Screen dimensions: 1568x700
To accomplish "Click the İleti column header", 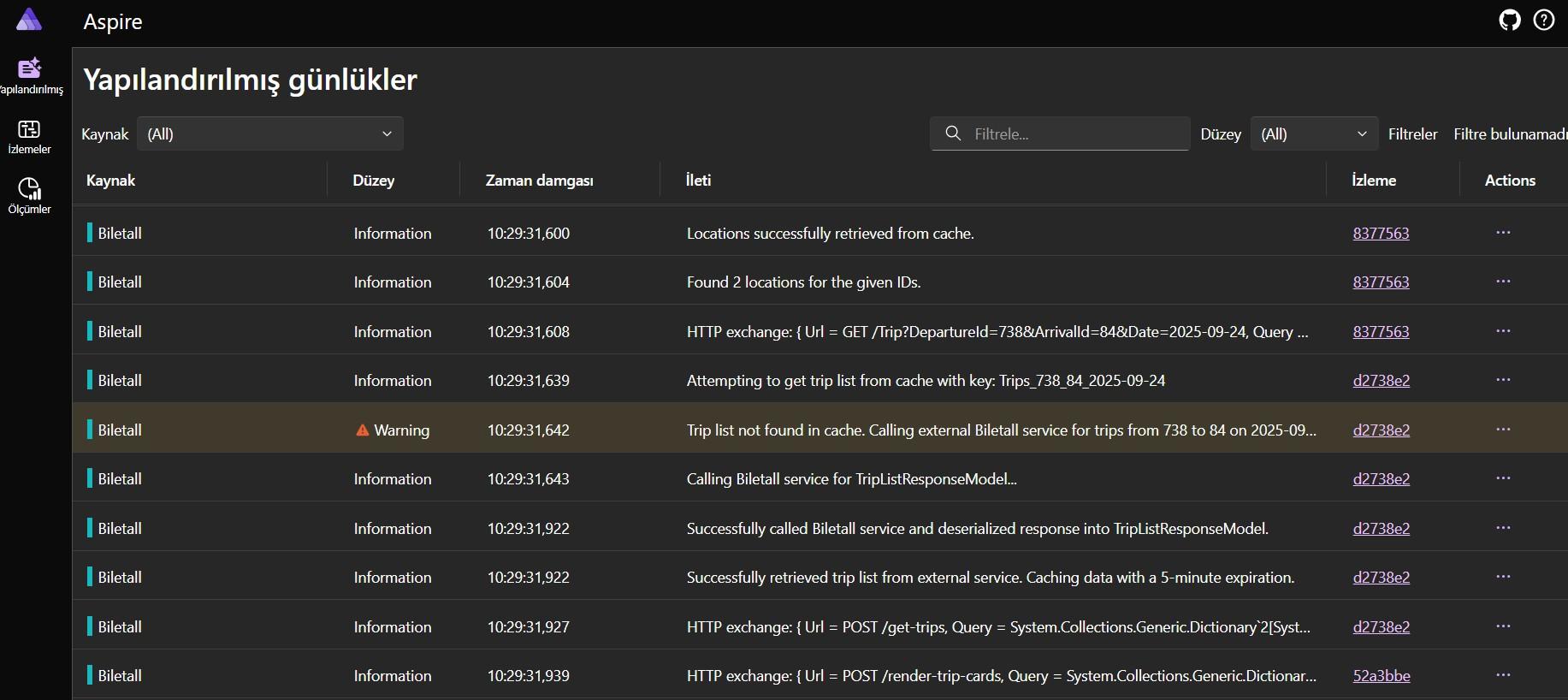I will (x=698, y=181).
